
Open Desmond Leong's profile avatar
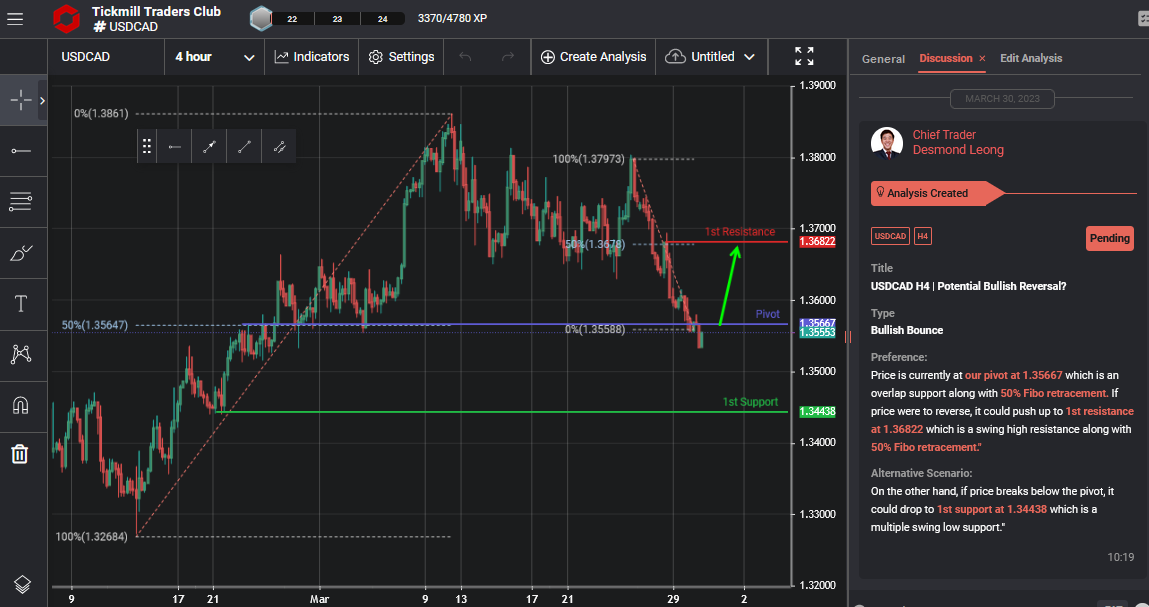pos(887,143)
